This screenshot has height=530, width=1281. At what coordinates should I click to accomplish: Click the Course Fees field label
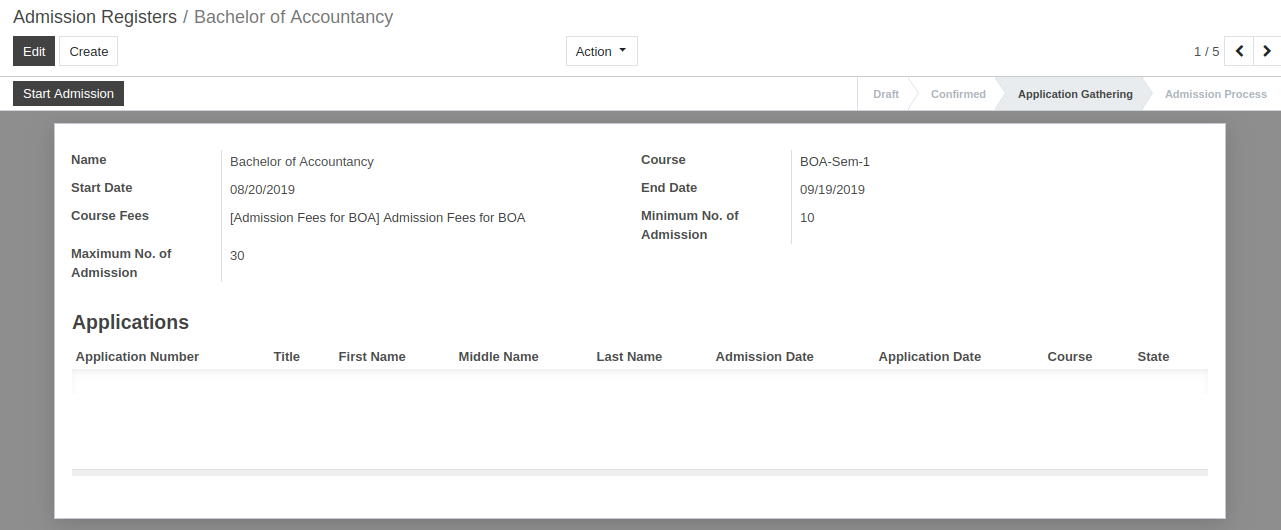110,216
